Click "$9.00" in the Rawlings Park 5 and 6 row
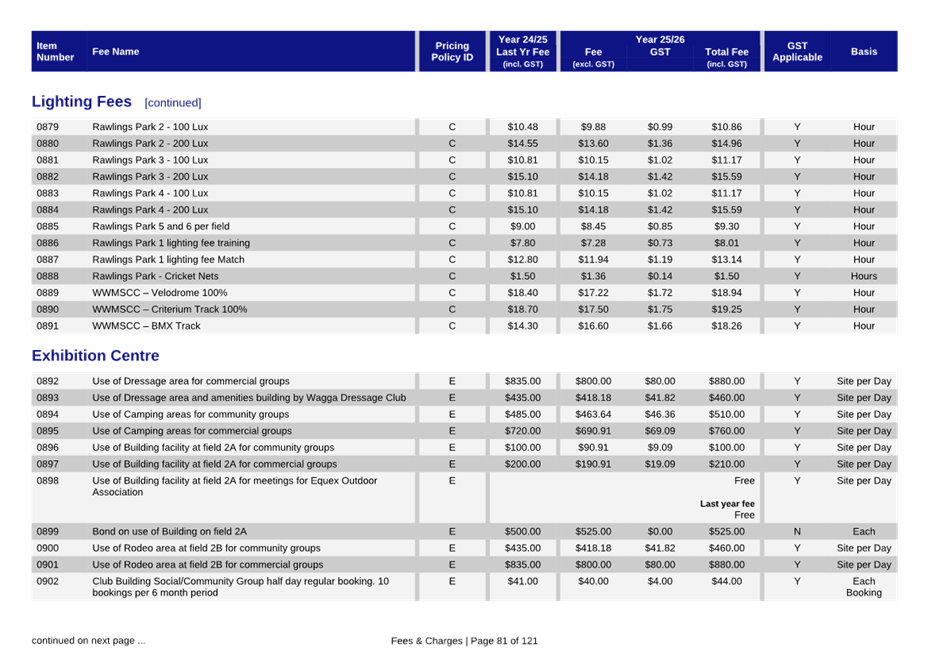Image resolution: width=928 pixels, height=656 pixels. coord(523,226)
